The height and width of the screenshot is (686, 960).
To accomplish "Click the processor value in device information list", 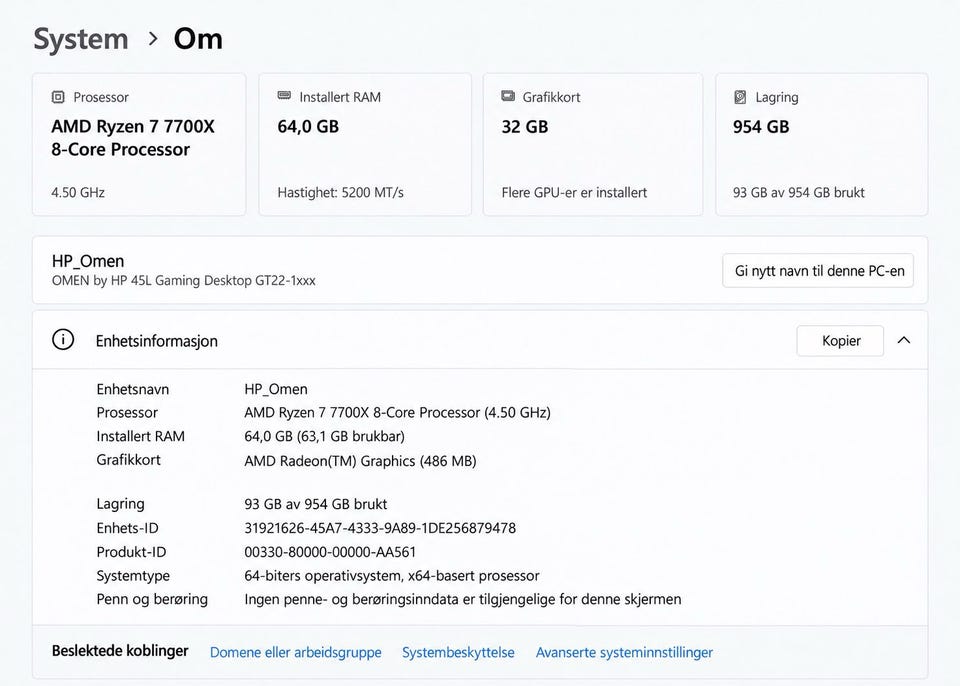I will 397,413.
